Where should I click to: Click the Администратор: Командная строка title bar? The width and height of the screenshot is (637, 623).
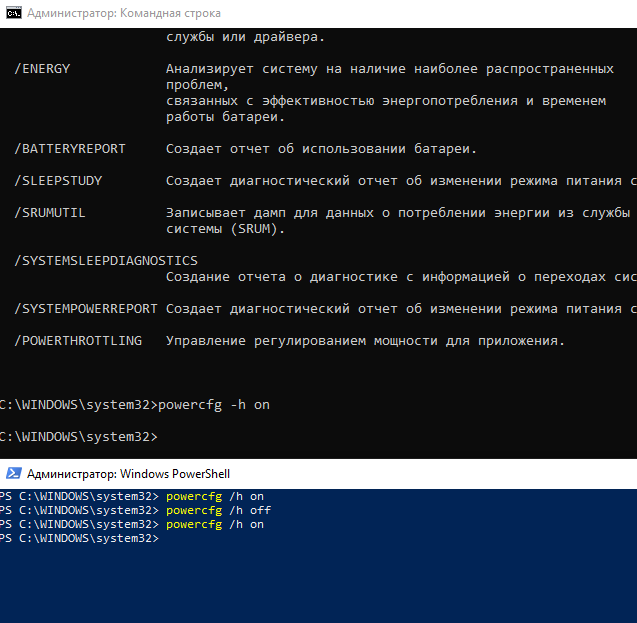click(318, 13)
